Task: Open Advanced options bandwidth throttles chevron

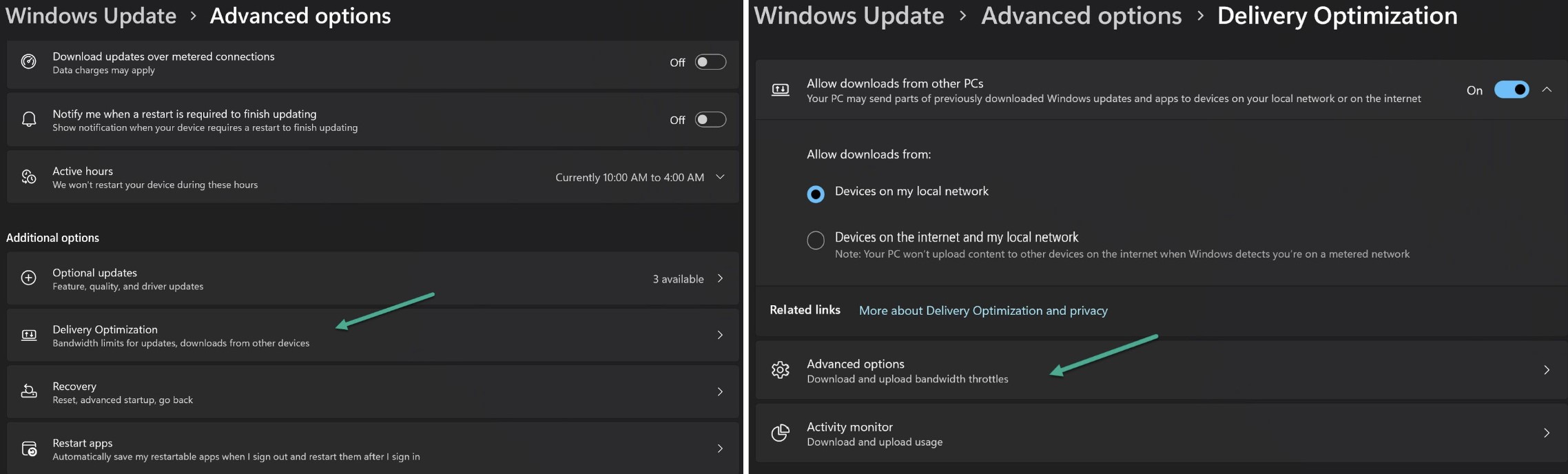Action: (x=1547, y=370)
